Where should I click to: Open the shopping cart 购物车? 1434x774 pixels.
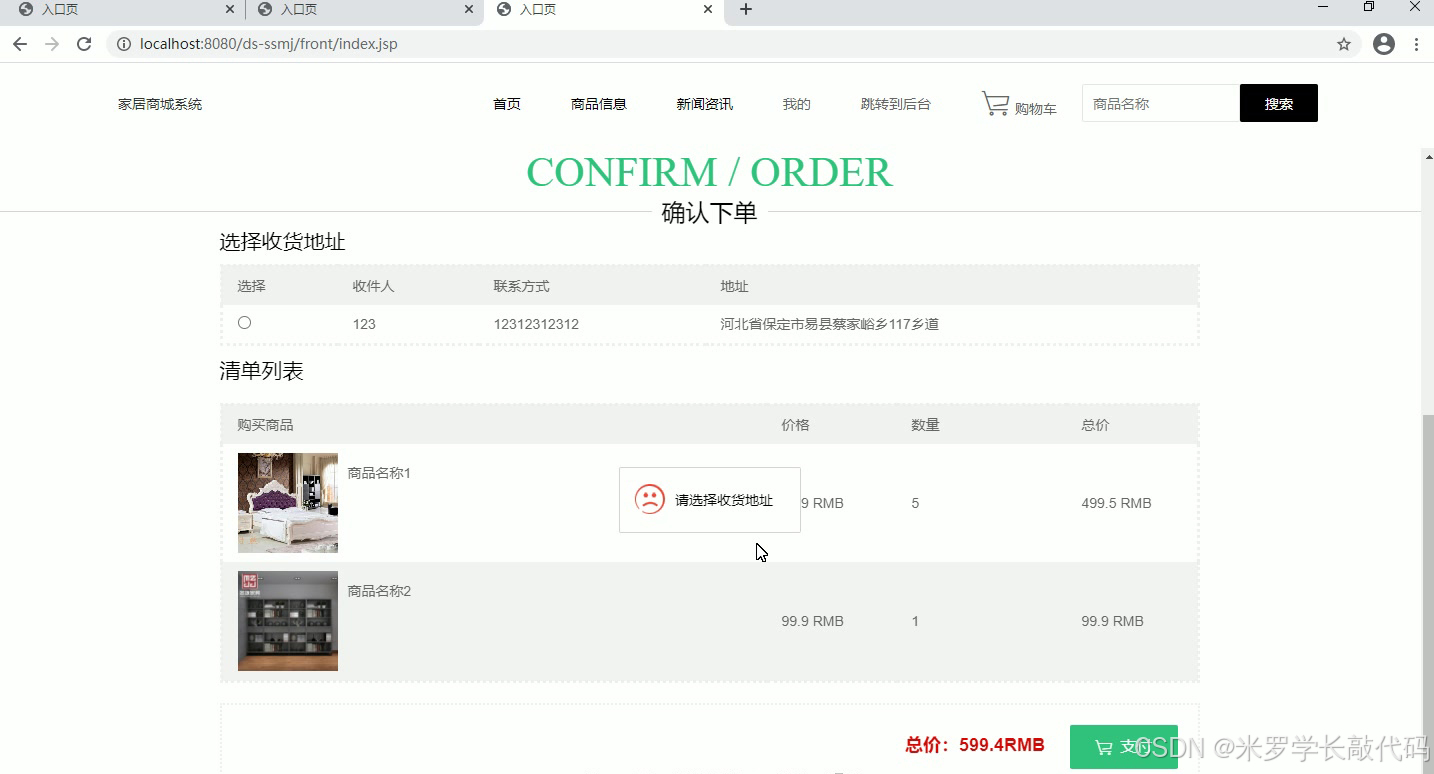click(1018, 104)
